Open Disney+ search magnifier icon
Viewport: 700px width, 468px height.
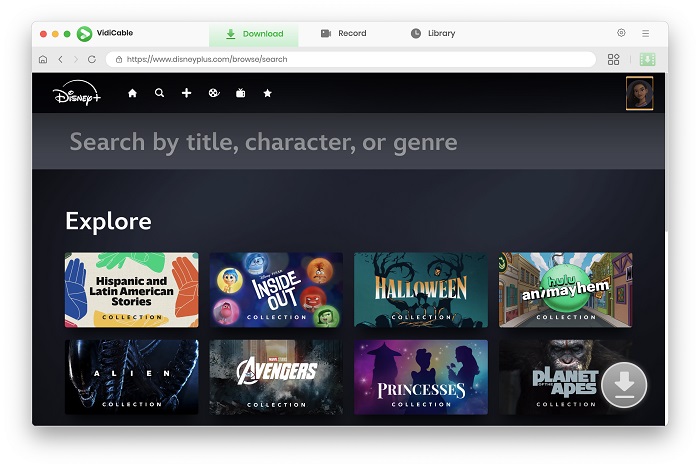pyautogui.click(x=159, y=93)
